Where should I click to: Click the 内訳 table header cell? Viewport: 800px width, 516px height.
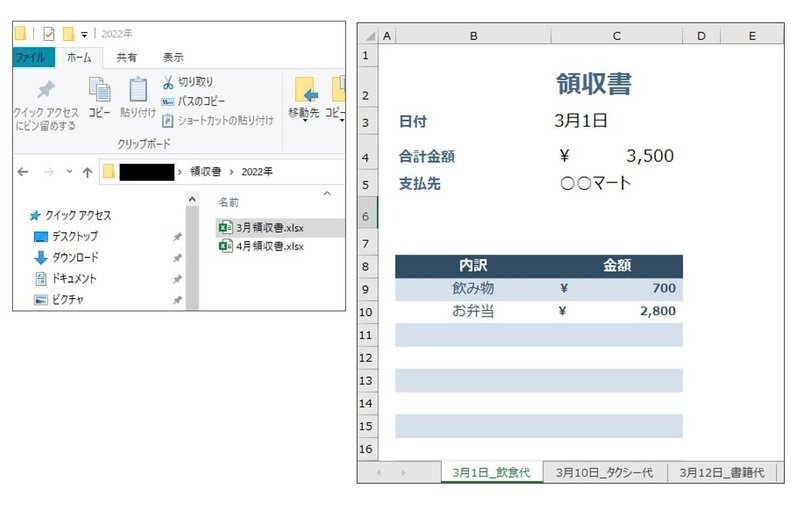[473, 265]
